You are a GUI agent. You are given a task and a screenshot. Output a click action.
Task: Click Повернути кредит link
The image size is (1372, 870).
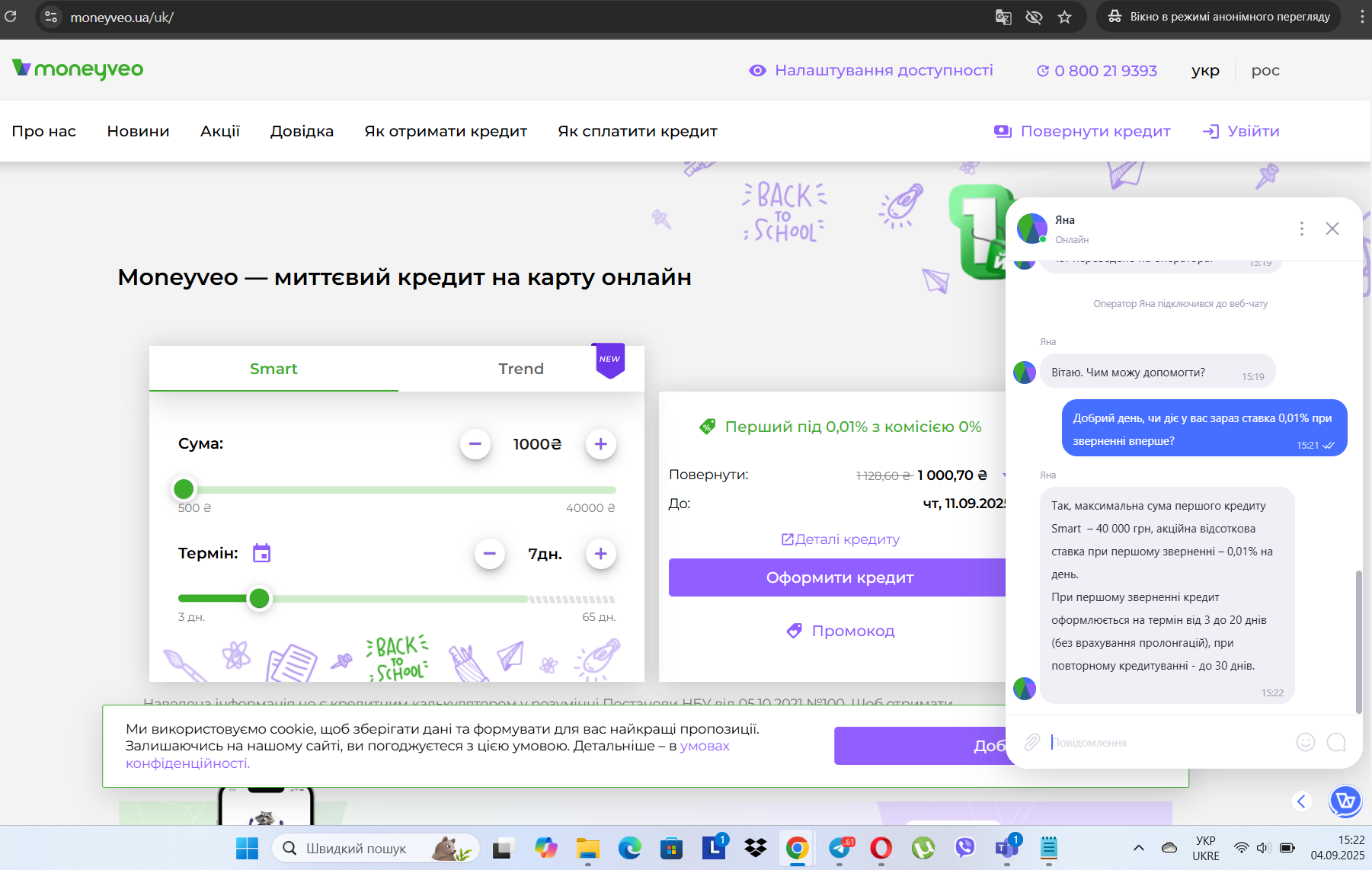(x=1083, y=131)
